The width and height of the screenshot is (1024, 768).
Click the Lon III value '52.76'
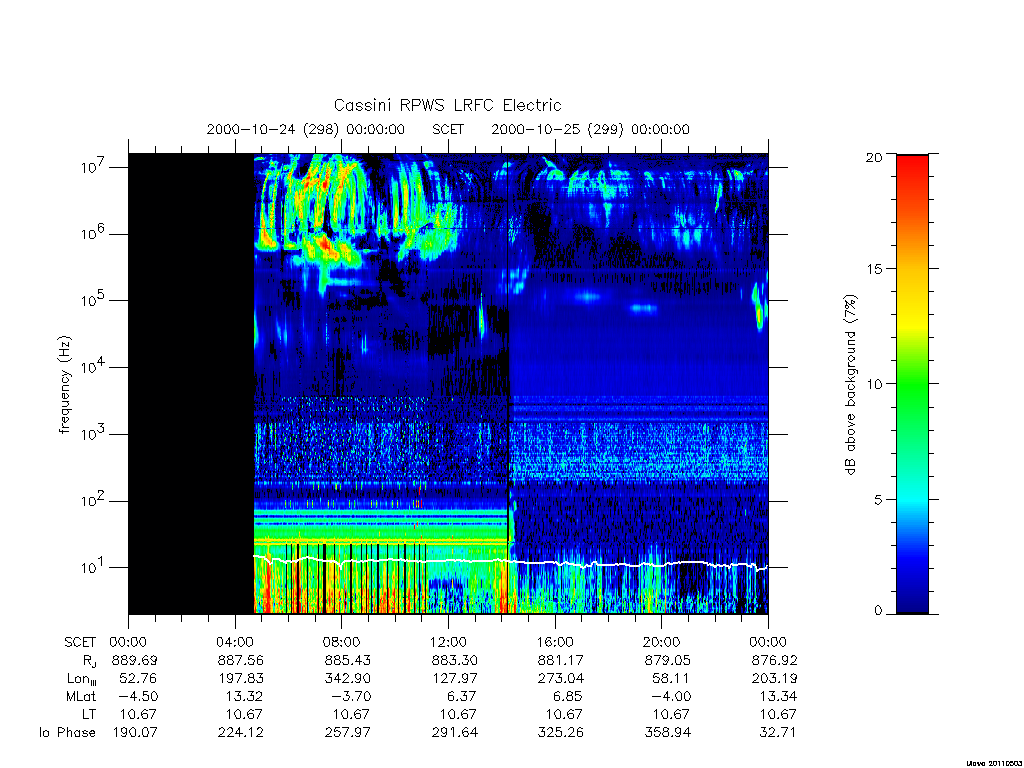138,679
